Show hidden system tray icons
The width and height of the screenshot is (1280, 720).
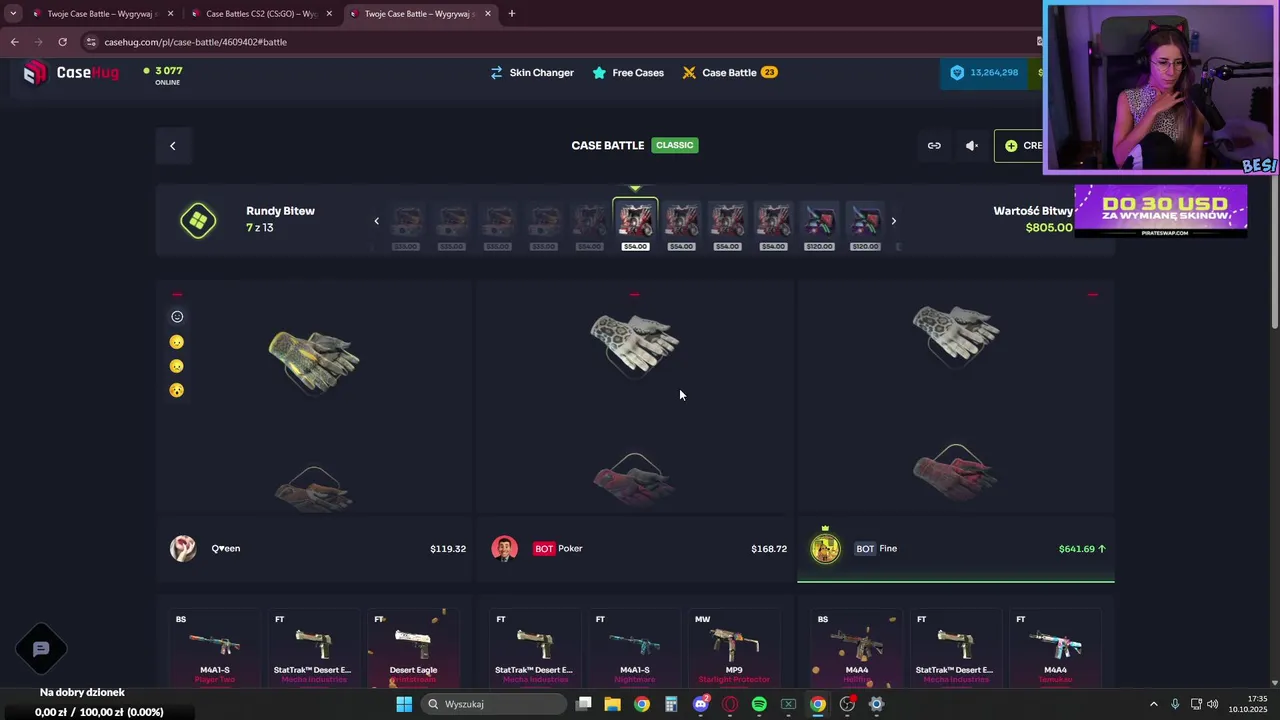1153,704
